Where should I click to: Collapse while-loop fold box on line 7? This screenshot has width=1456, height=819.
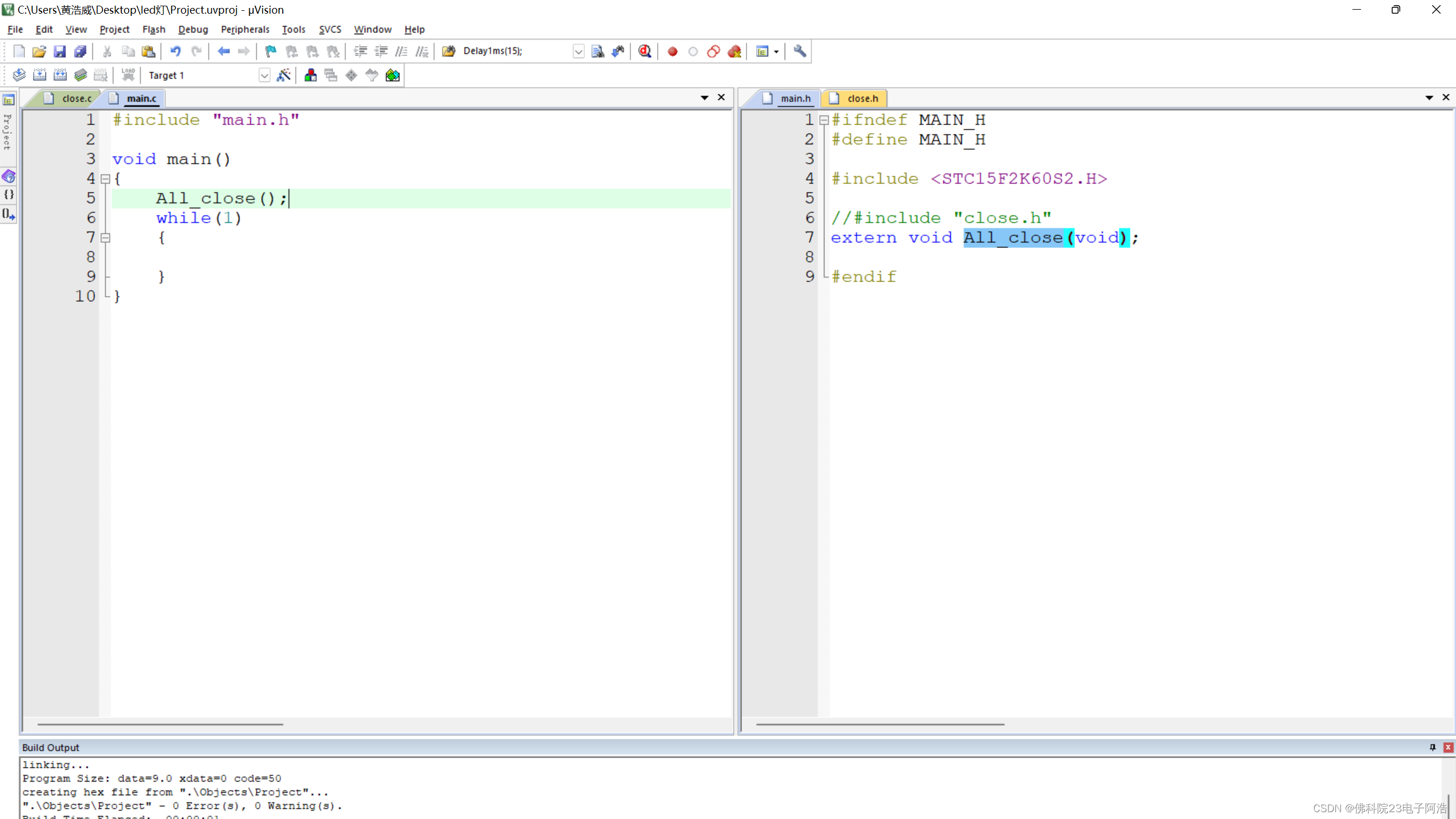point(105,238)
